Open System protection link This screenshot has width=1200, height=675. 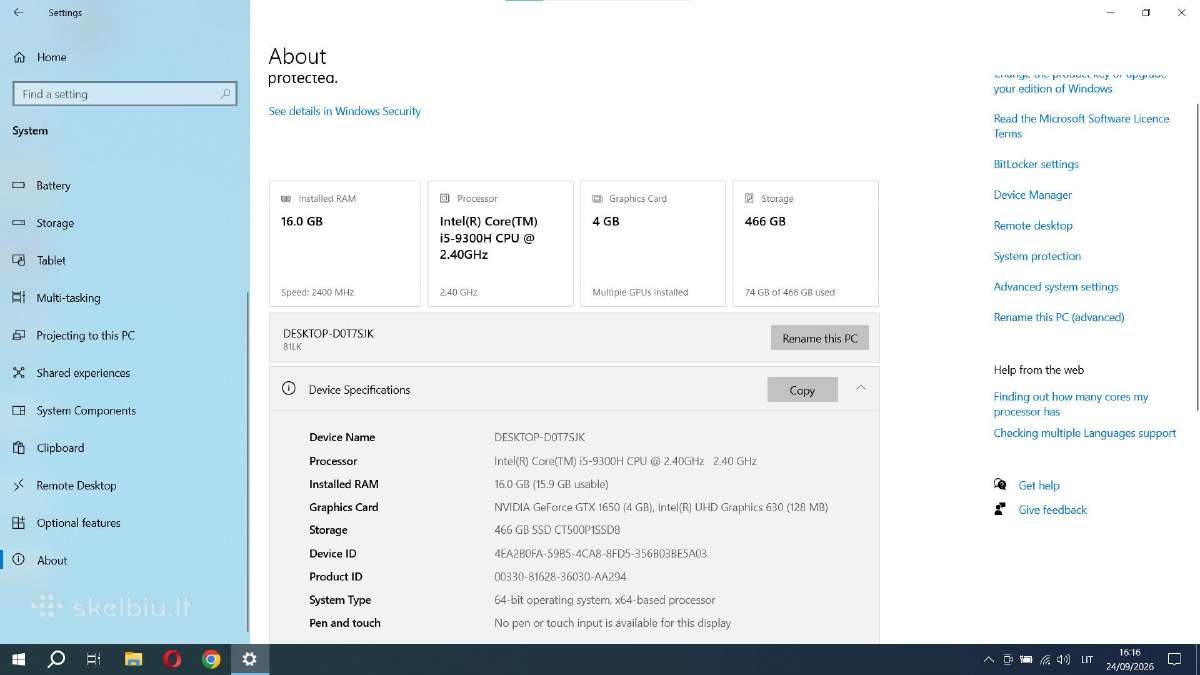pyautogui.click(x=1037, y=256)
